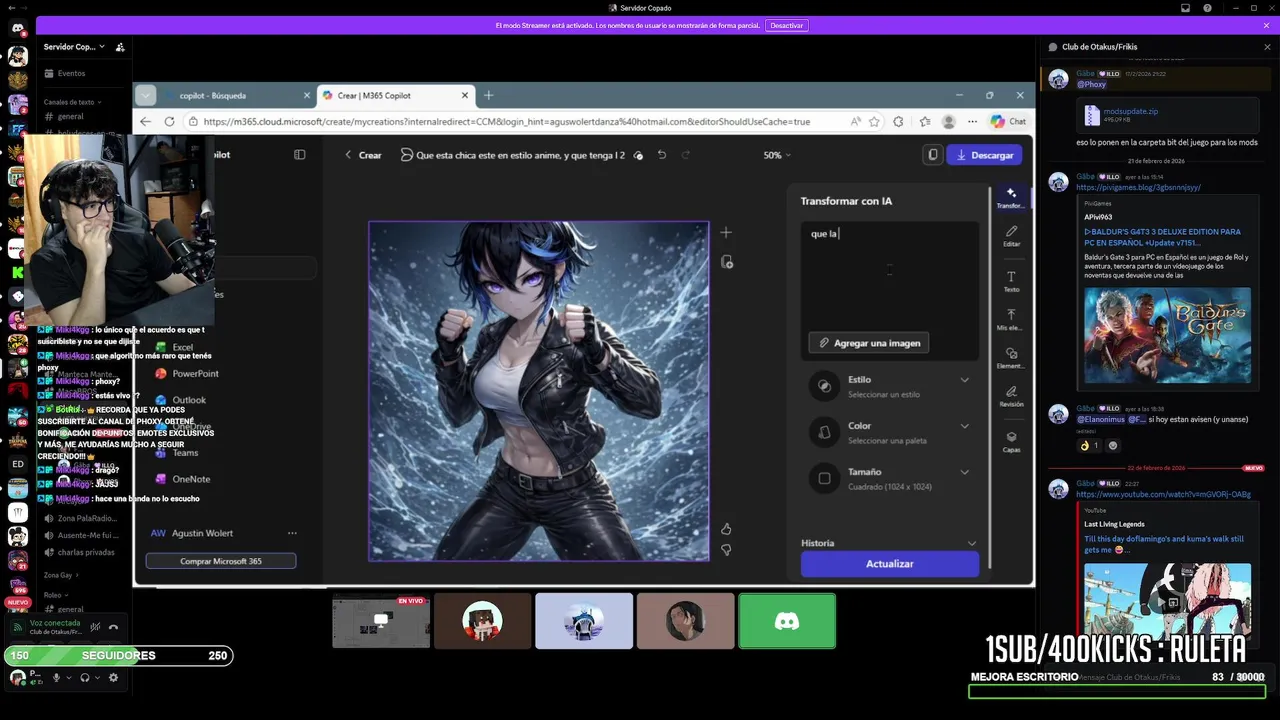Open the YouTube link posted by Gäbe

(1163, 494)
